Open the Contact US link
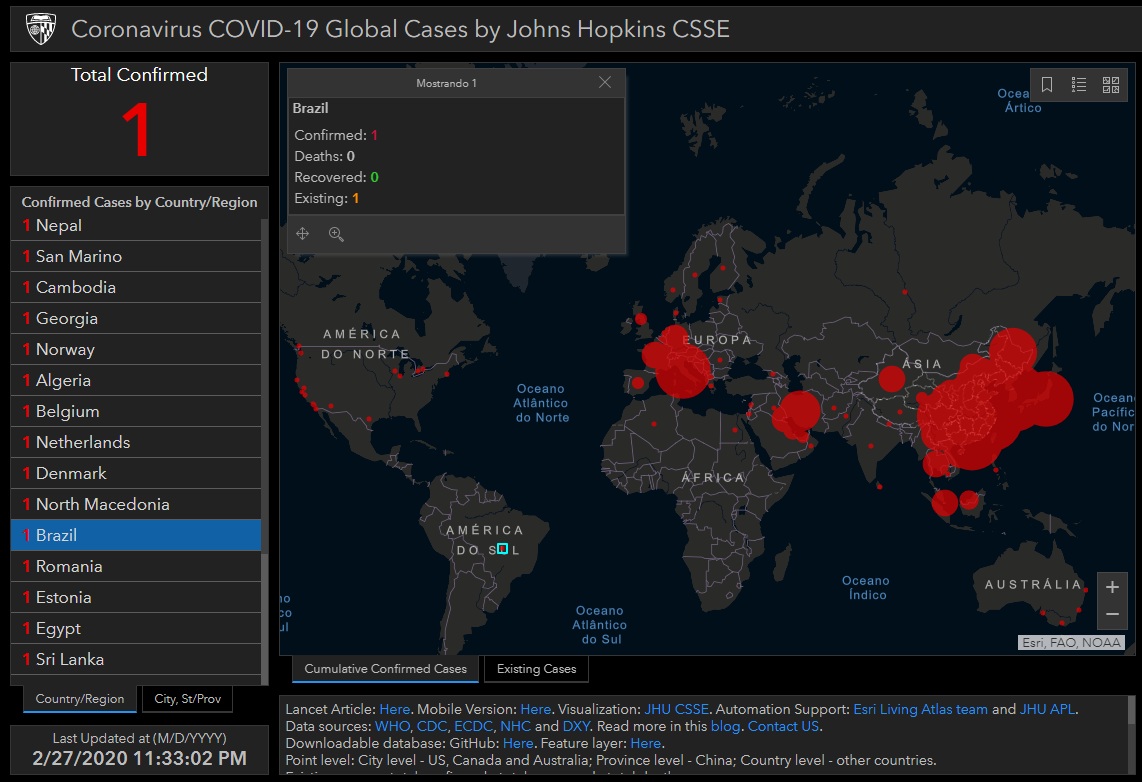This screenshot has height=782, width=1142. tap(783, 726)
